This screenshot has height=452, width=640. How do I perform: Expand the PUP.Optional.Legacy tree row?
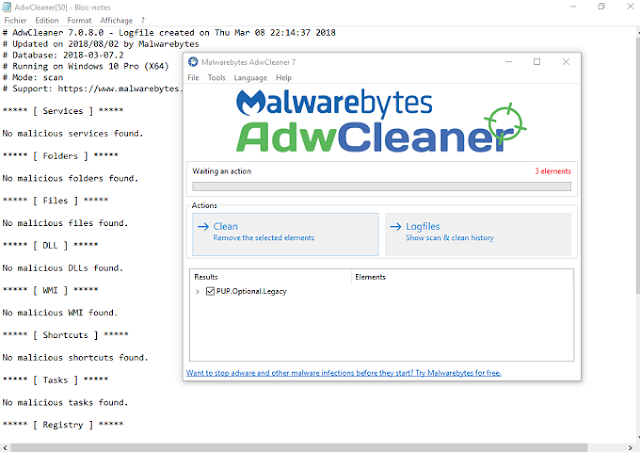(x=198, y=292)
